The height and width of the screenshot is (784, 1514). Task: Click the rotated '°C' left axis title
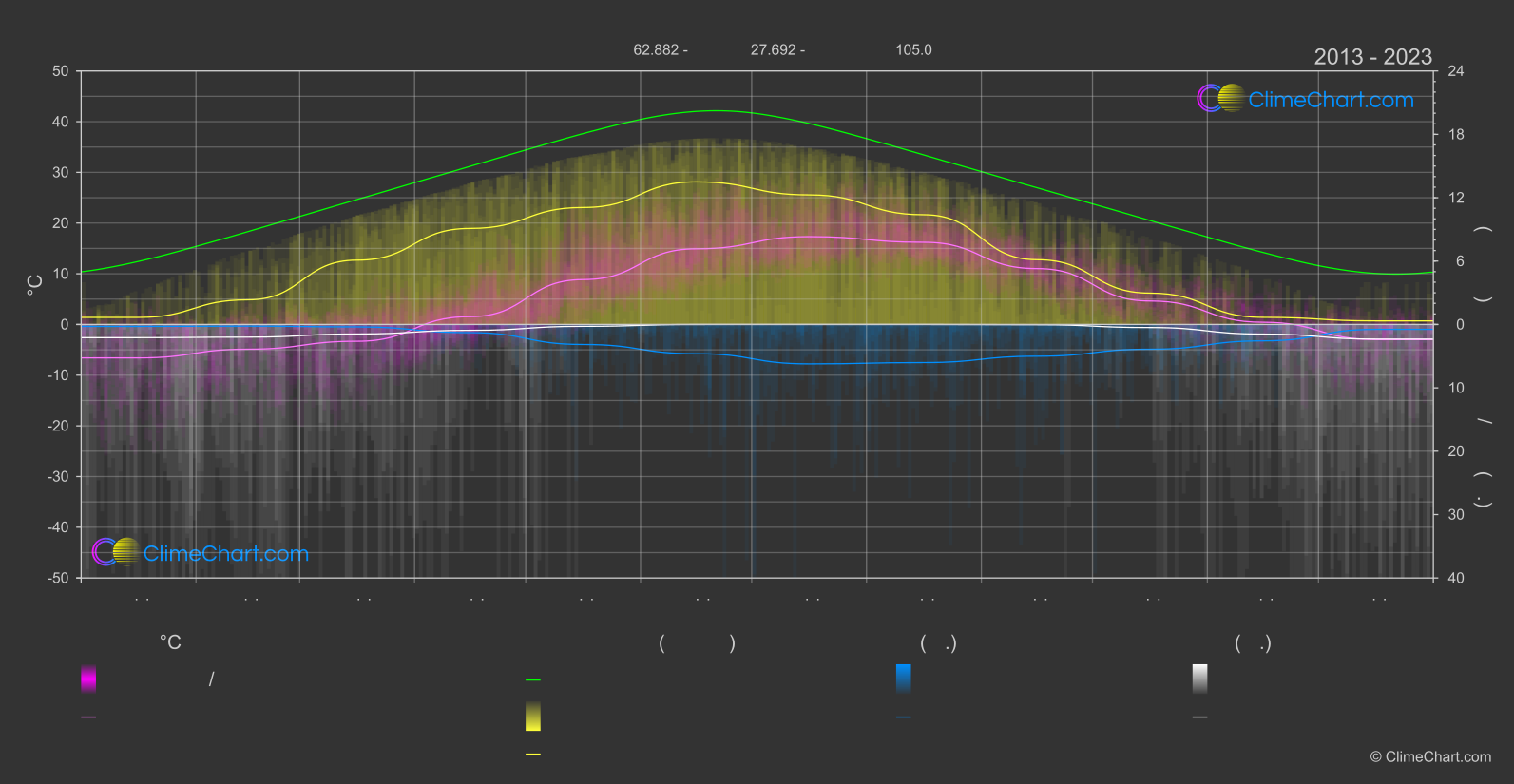click(35, 285)
